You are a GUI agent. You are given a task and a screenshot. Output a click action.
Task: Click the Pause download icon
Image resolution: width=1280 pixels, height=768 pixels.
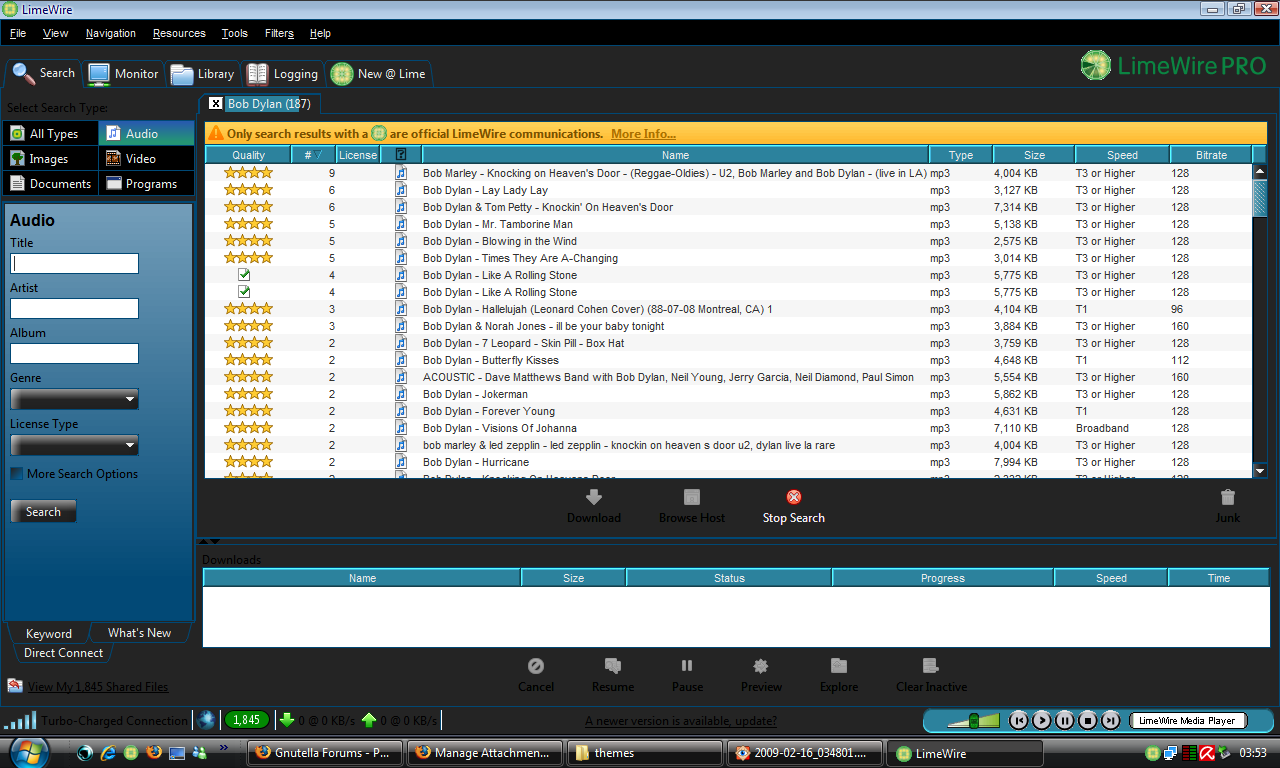[687, 666]
